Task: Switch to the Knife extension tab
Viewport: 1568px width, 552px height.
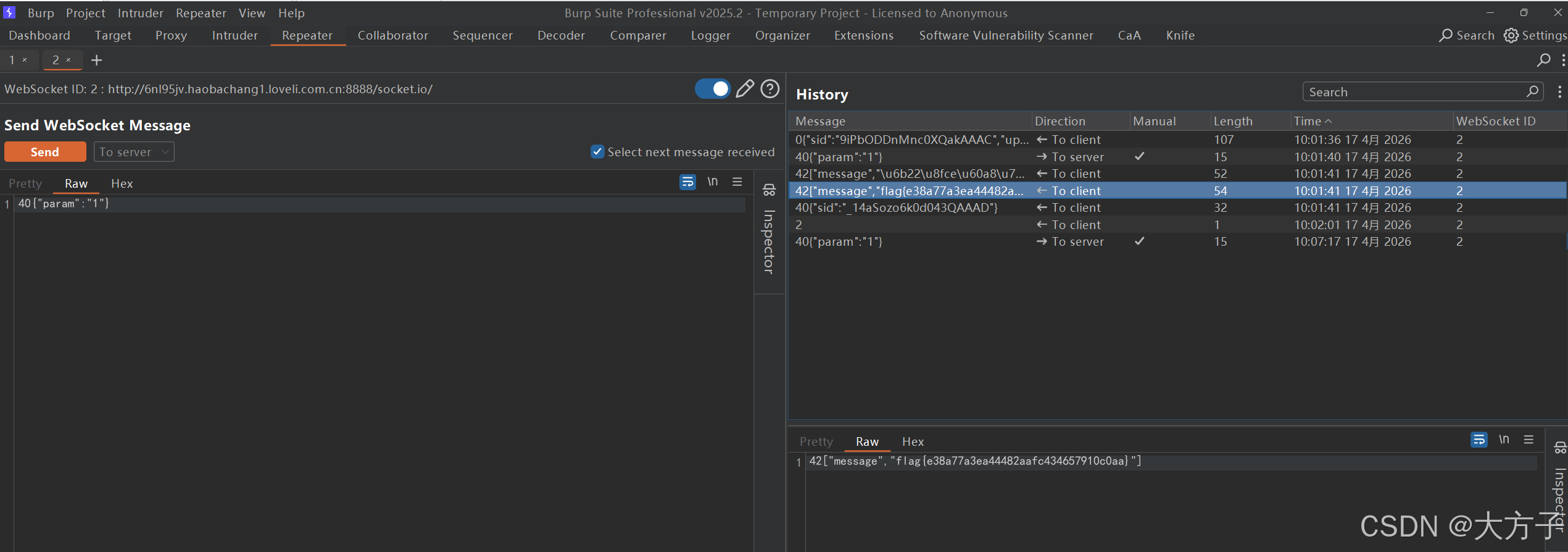Action: [1180, 35]
